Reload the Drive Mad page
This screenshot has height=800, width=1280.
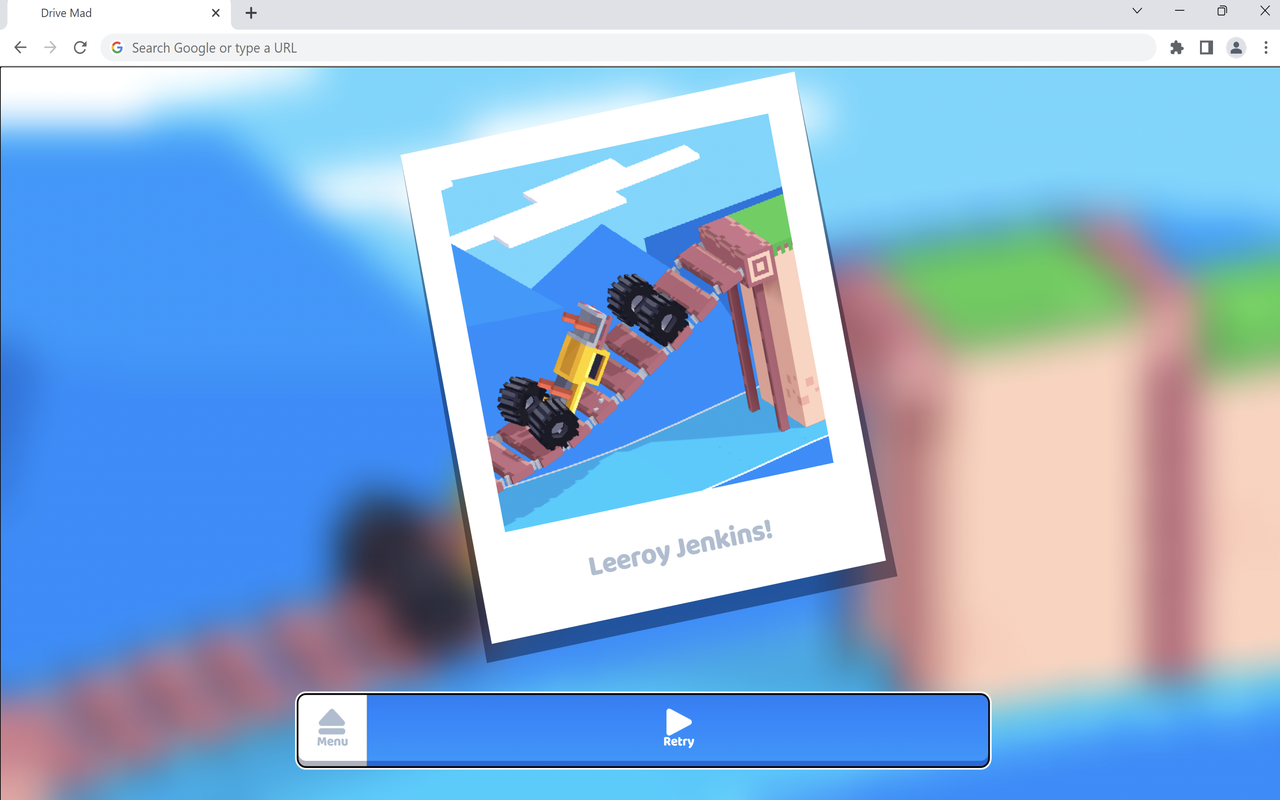(80, 47)
